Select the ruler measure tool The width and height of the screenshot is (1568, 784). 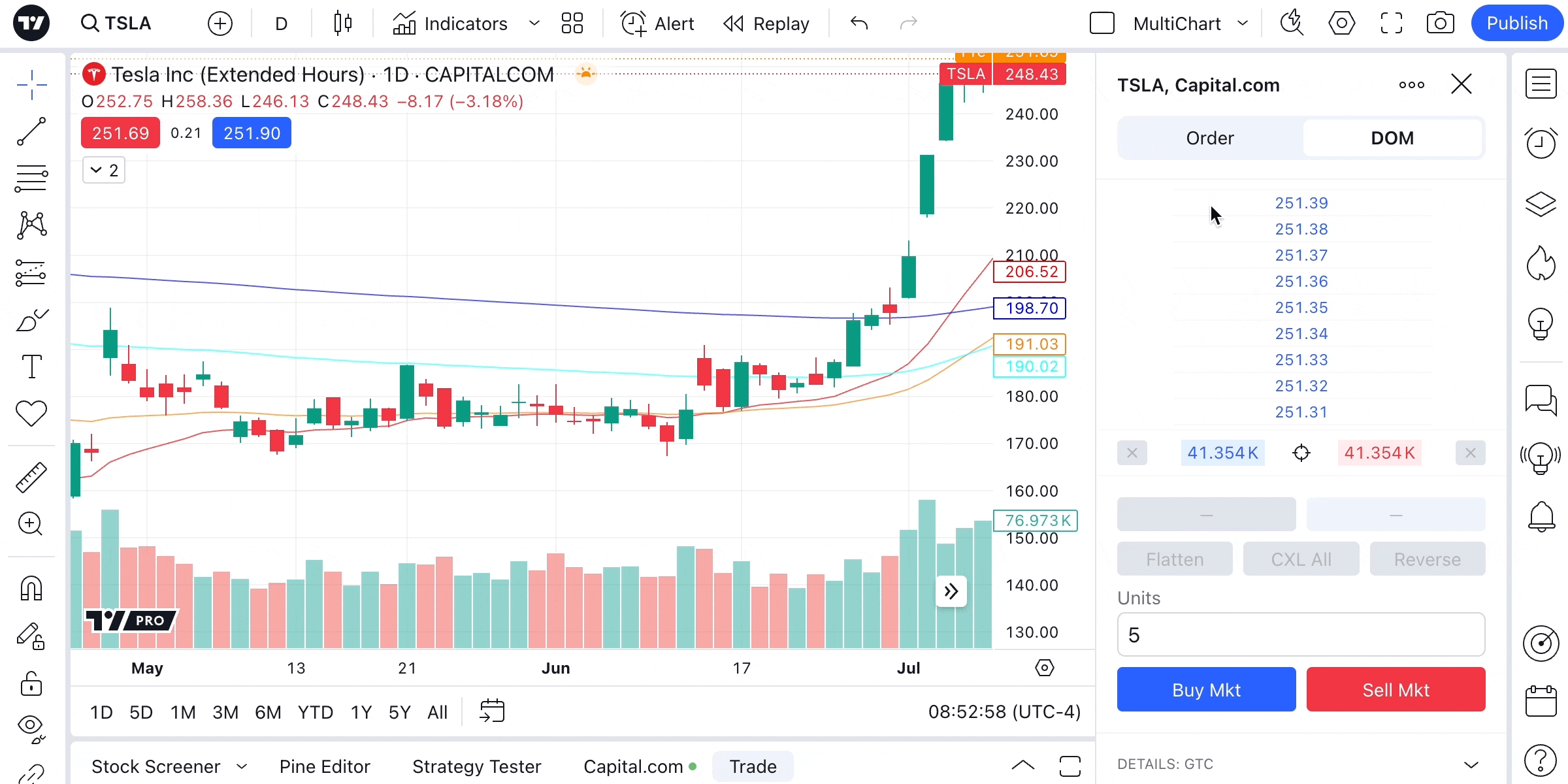(31, 478)
